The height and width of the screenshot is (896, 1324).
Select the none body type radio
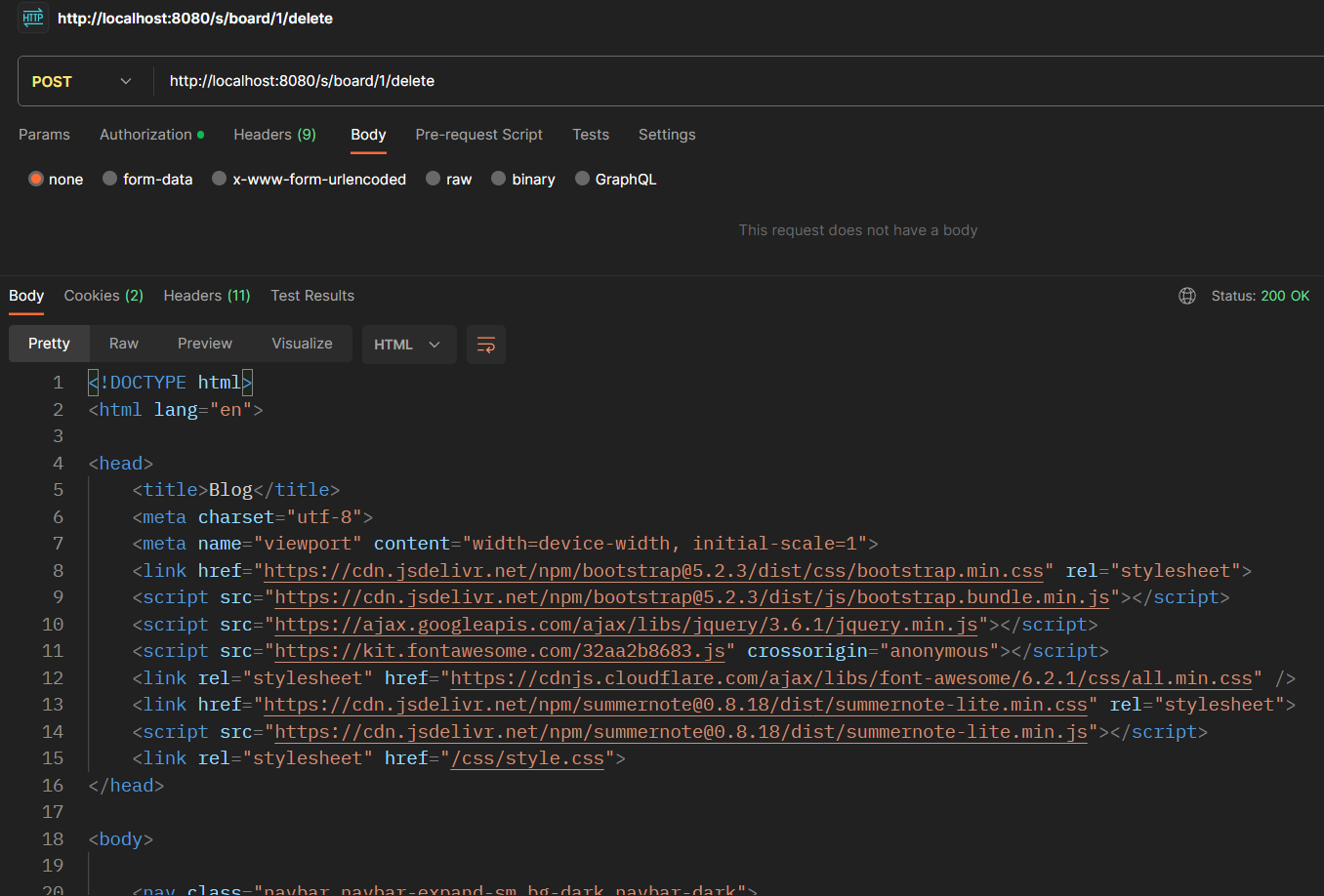(36, 179)
